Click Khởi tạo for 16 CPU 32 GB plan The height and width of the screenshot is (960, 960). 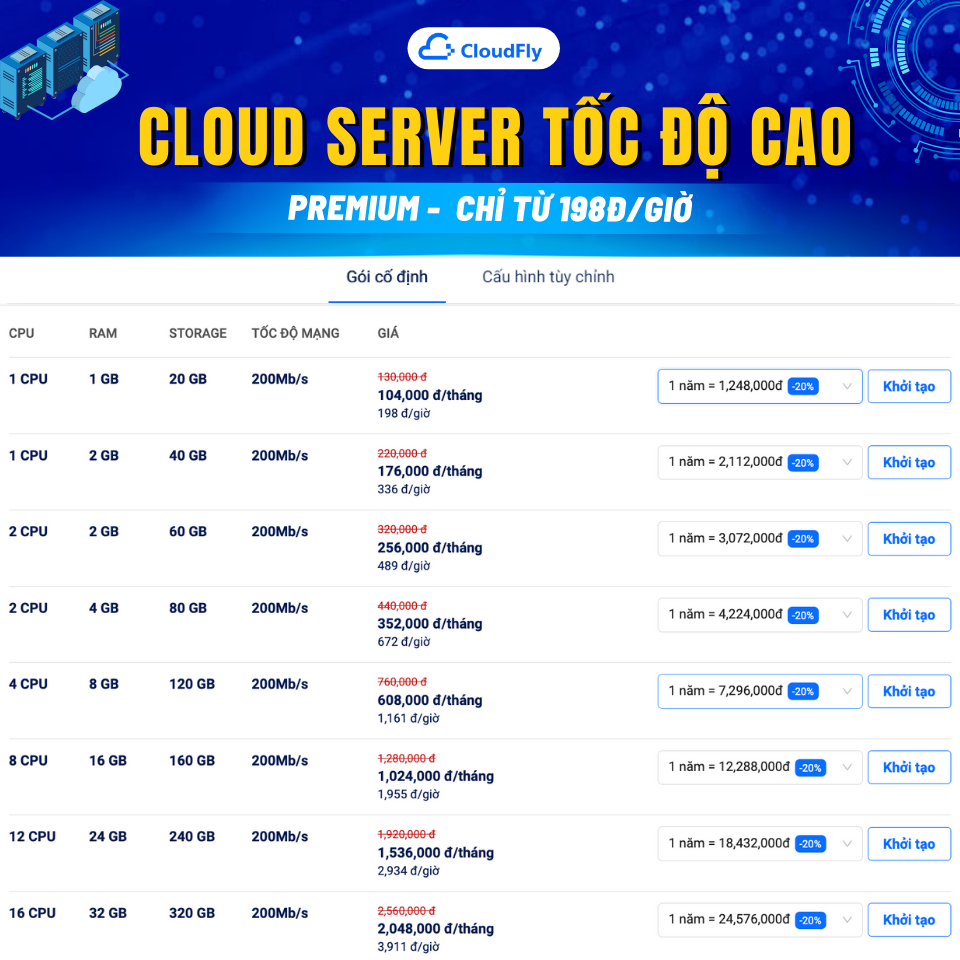(909, 920)
